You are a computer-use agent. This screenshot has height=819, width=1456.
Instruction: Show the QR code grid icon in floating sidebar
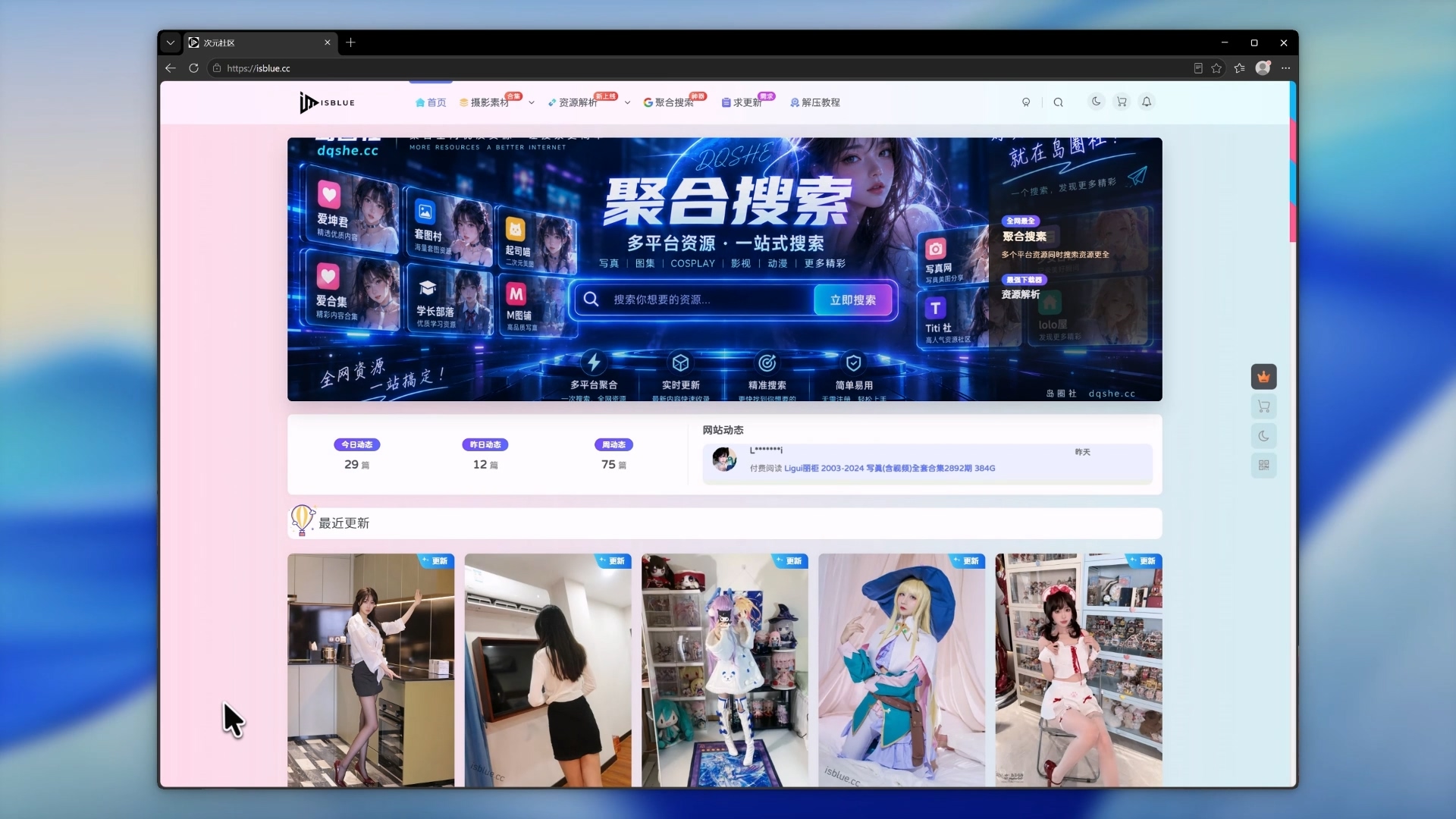click(x=1263, y=465)
